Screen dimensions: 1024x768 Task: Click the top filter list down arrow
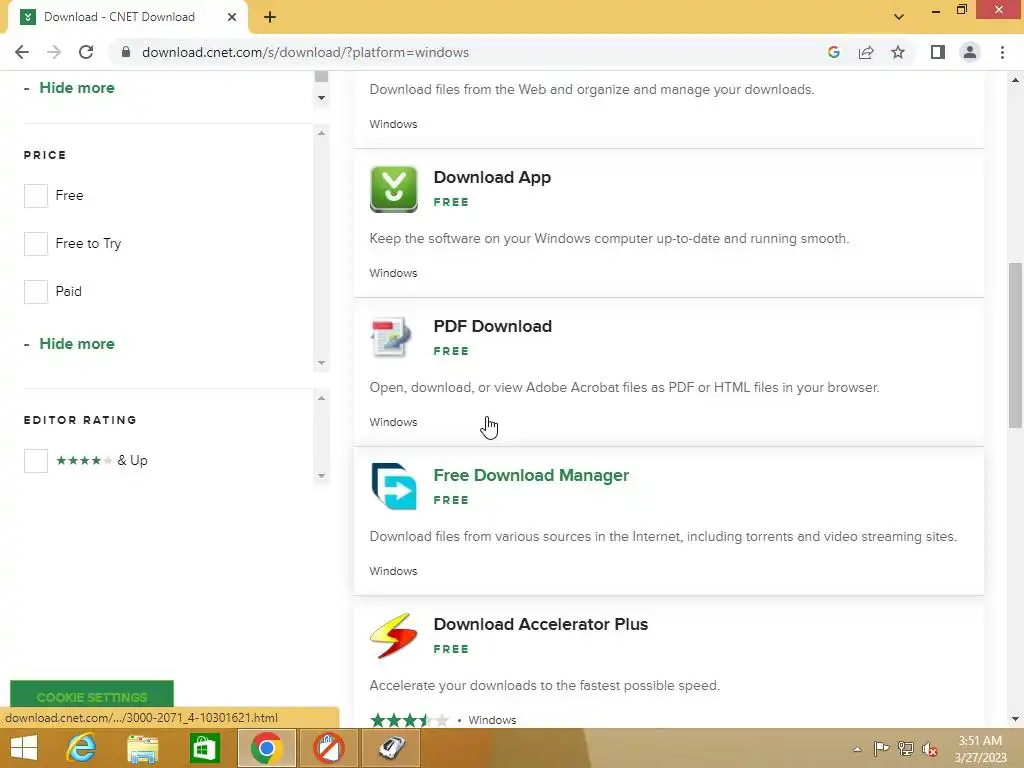321,98
